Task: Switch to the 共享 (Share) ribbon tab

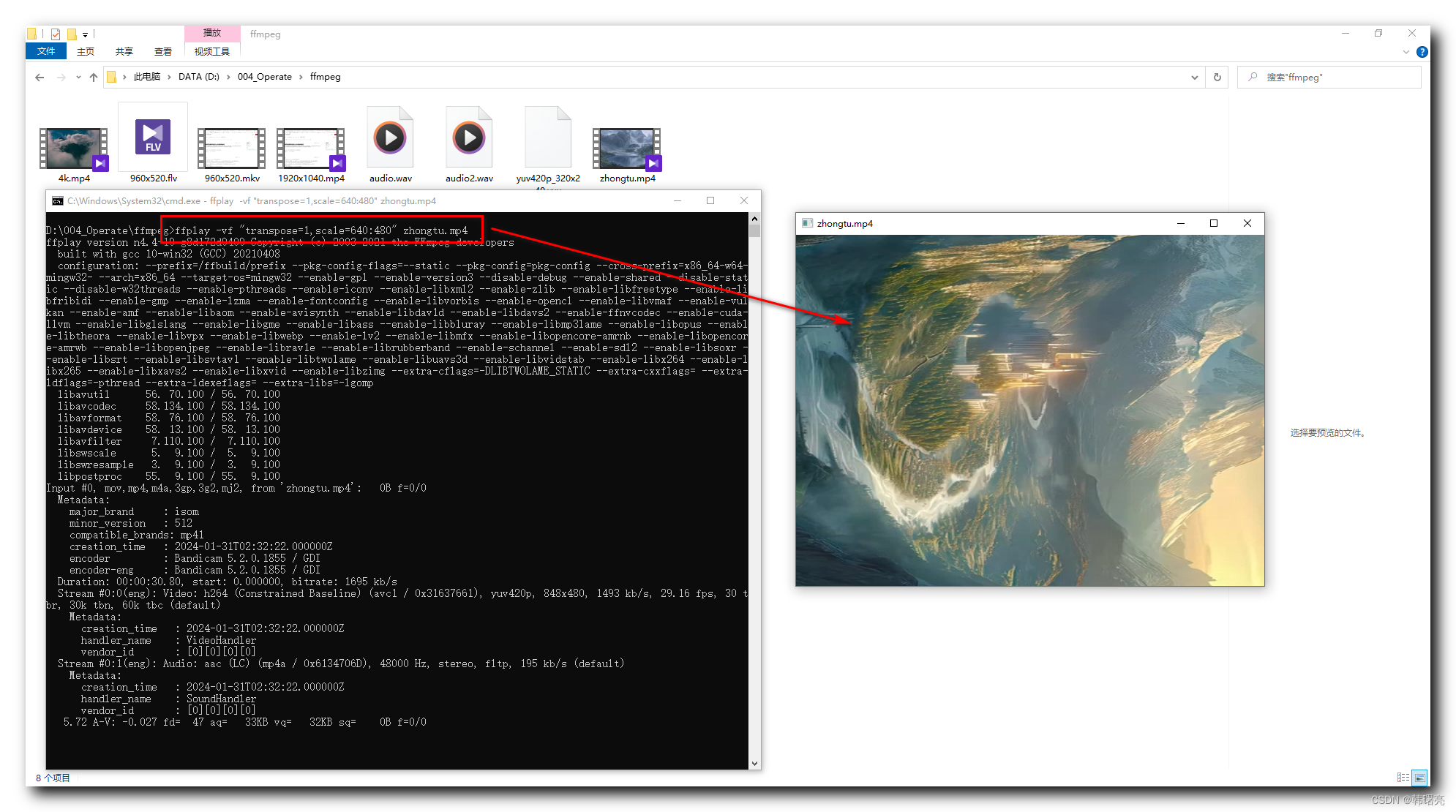Action: point(124,51)
